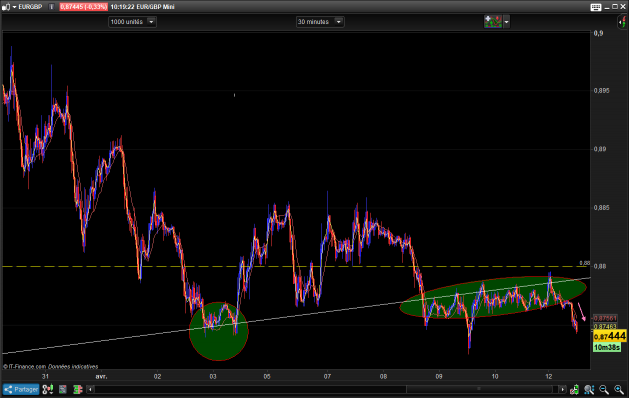Open the chart style candlestick icon
629x398 pixels.
tap(48, 389)
